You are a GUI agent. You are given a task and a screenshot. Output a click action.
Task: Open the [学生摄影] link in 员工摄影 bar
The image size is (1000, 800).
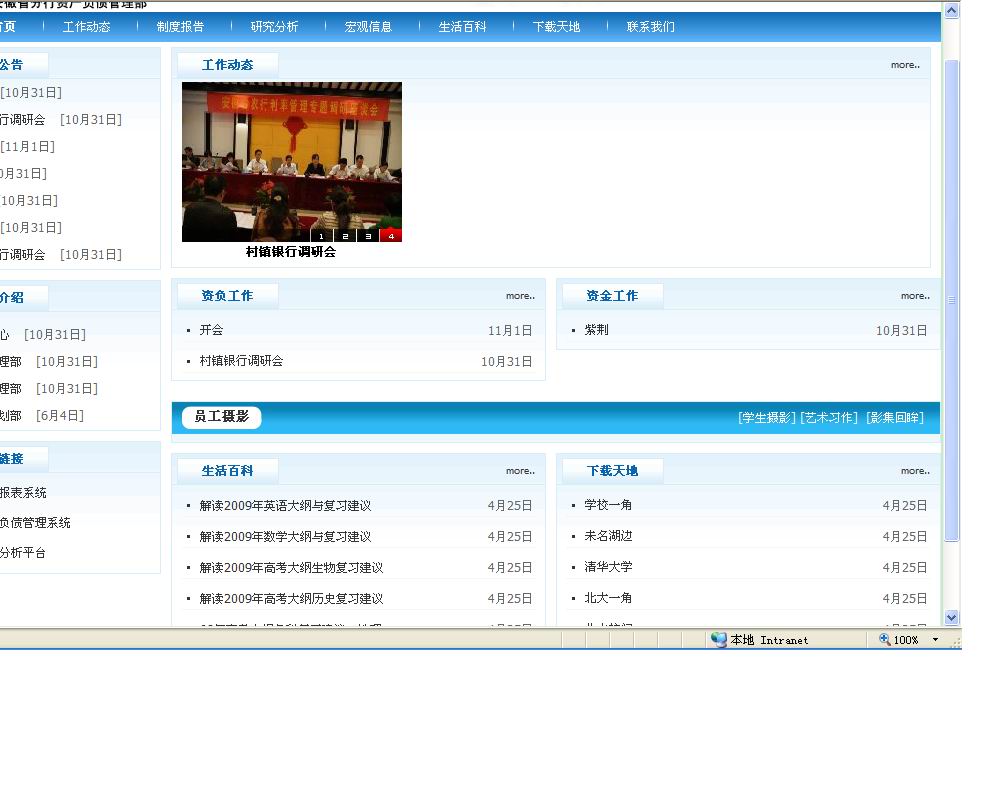(767, 418)
